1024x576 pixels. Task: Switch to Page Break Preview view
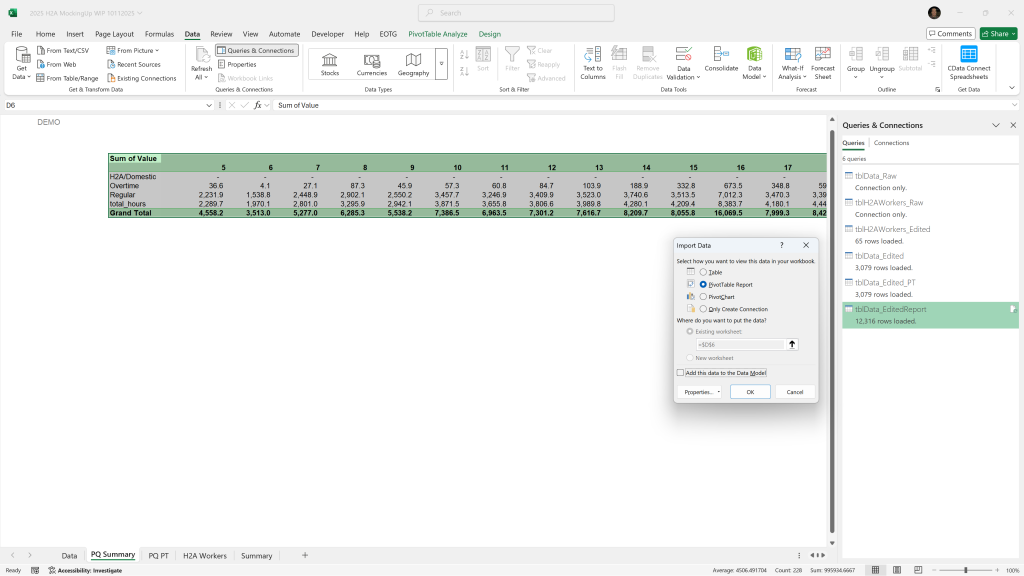918,570
